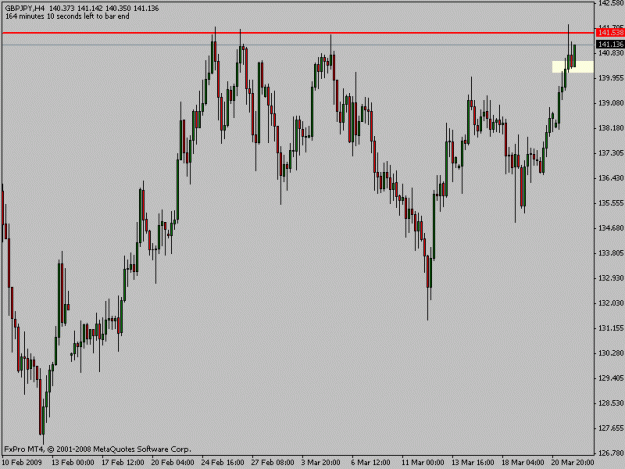This screenshot has width=625, height=469.
Task: Select the pale yellow highlighted rectangle
Action: pos(573,67)
